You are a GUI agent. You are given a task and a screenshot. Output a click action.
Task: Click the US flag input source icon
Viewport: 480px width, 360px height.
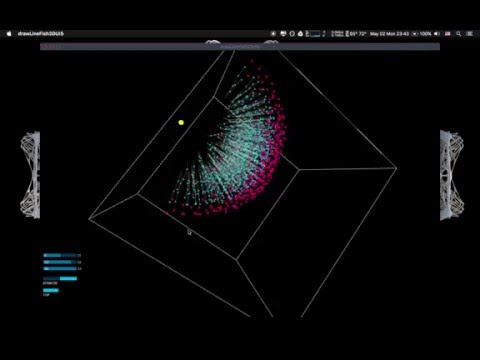[x=448, y=34]
